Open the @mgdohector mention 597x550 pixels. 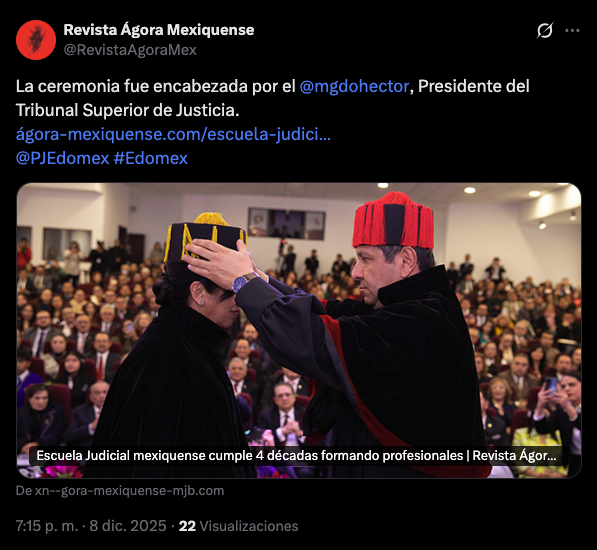(354, 86)
